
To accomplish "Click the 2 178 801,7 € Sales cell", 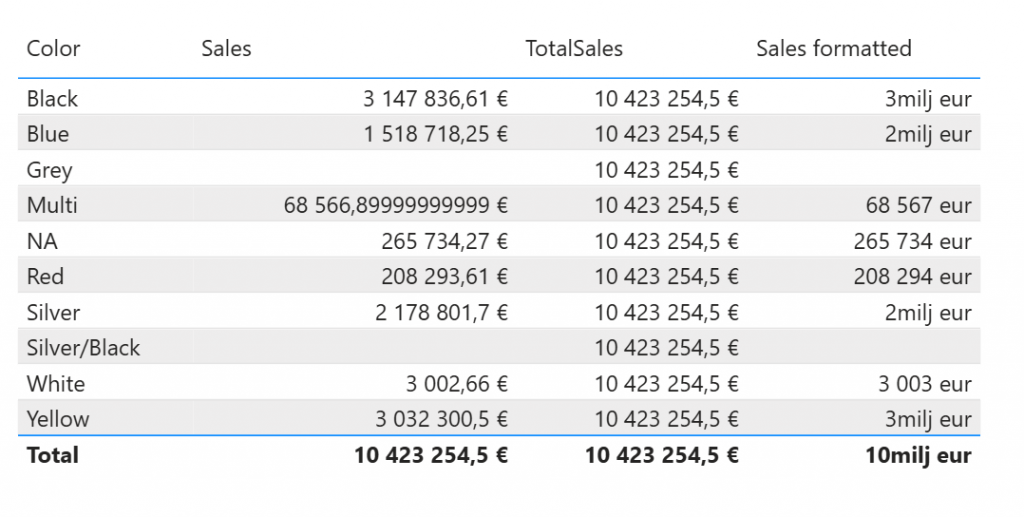I will pyautogui.click(x=442, y=313).
